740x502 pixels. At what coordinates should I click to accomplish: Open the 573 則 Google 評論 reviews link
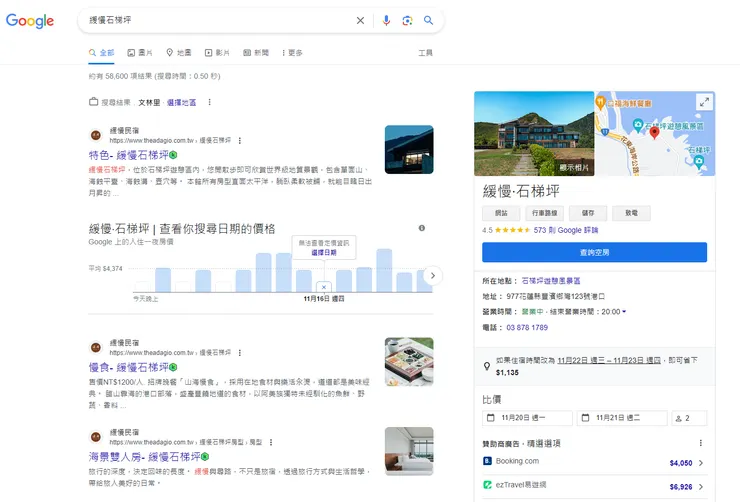[566, 230]
